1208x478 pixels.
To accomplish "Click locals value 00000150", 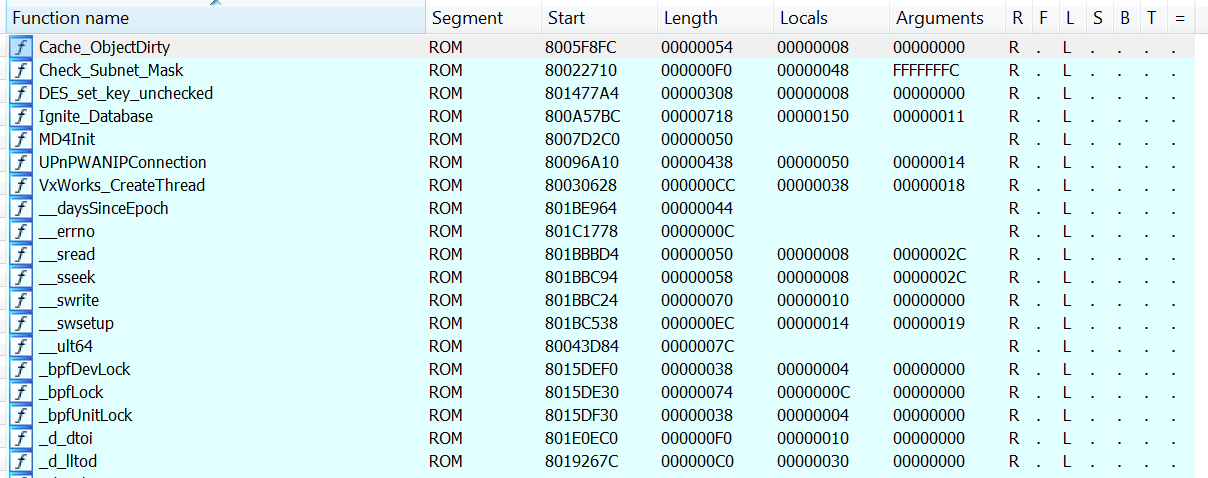I will point(813,116).
